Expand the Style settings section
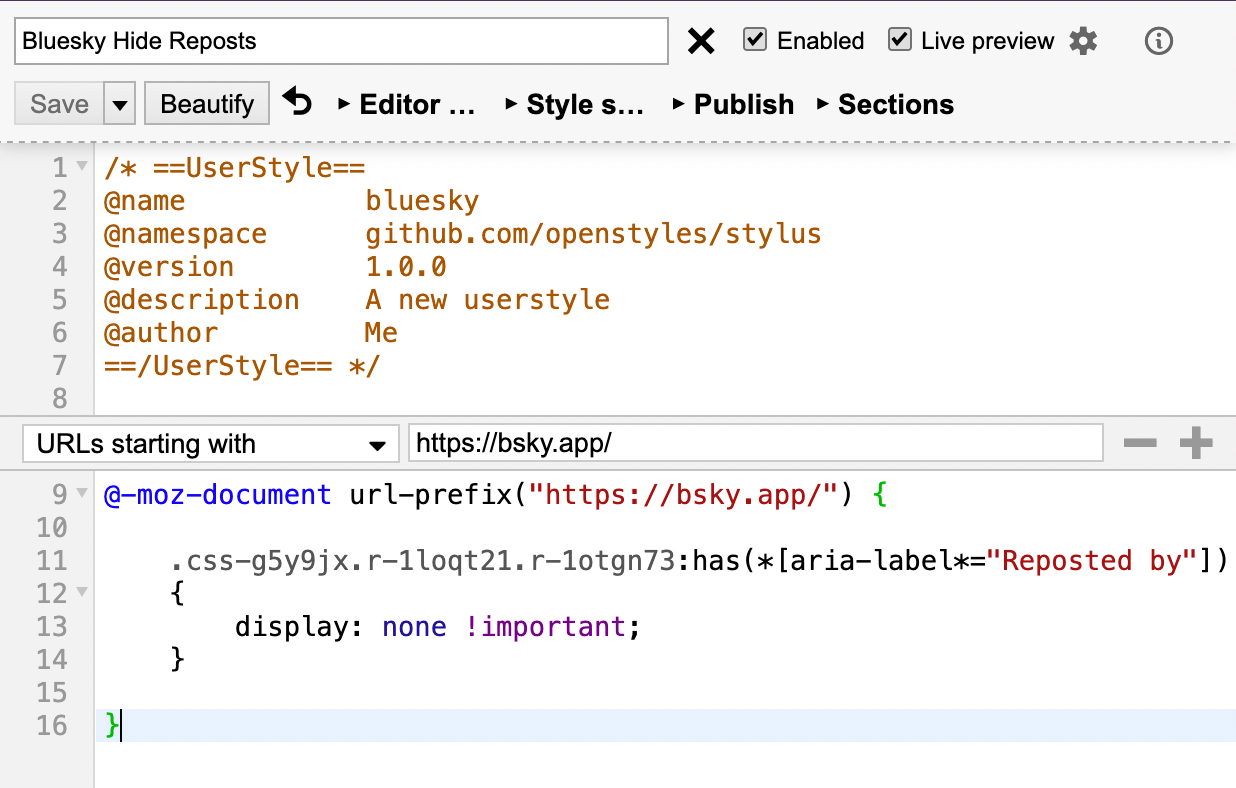Viewport: 1236px width, 788px height. [x=575, y=104]
